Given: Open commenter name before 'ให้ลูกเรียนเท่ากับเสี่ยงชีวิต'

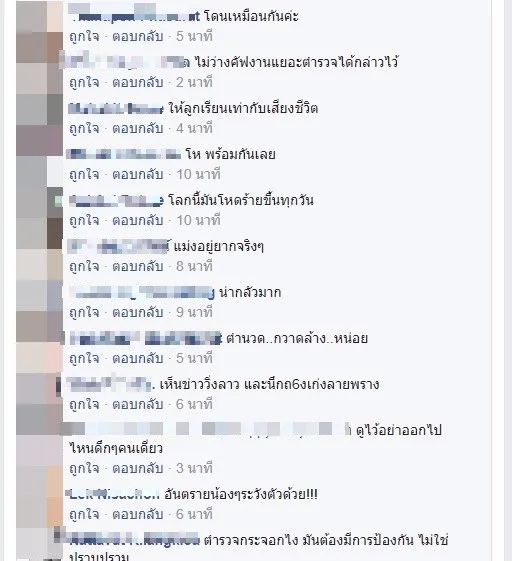Looking at the screenshot, I should (116, 108).
